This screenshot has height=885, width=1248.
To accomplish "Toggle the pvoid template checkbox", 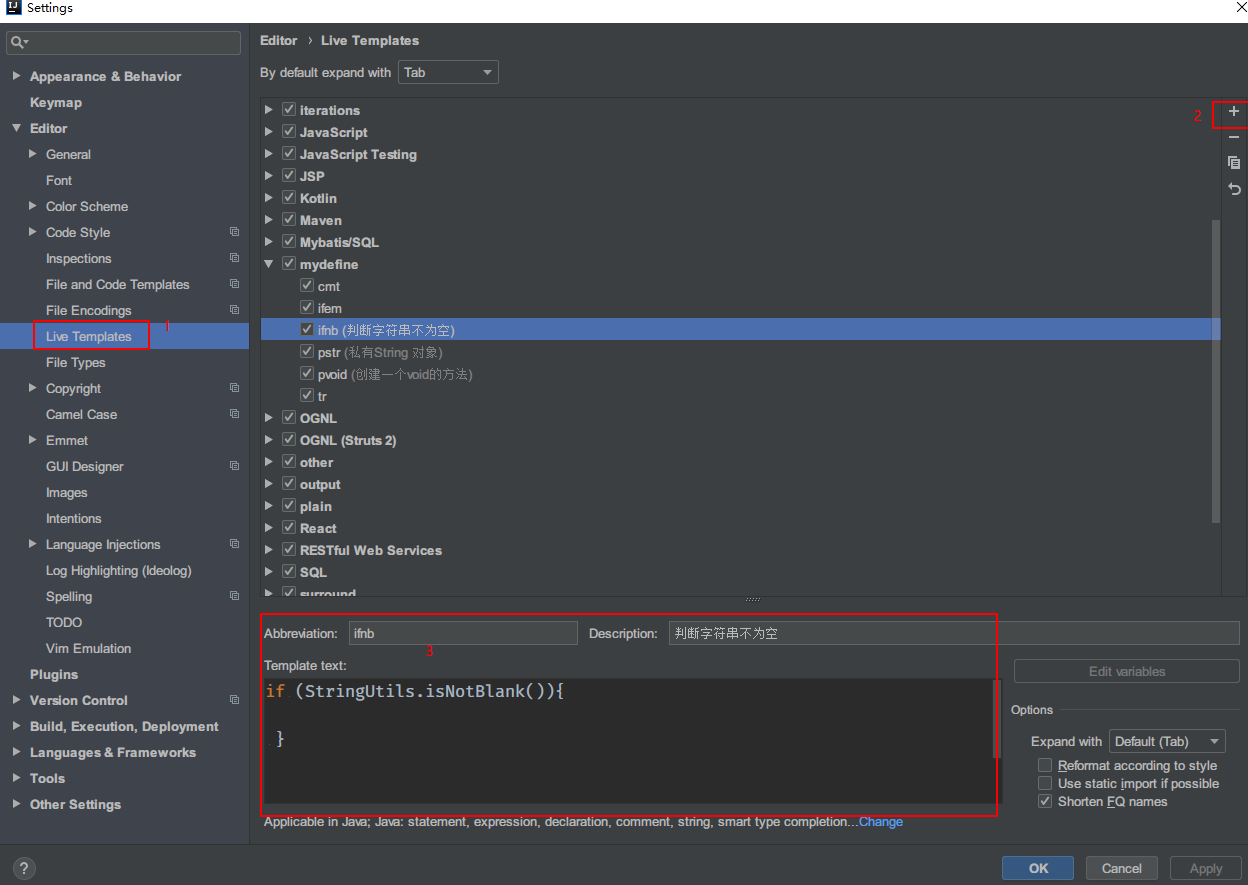I will click(x=307, y=374).
